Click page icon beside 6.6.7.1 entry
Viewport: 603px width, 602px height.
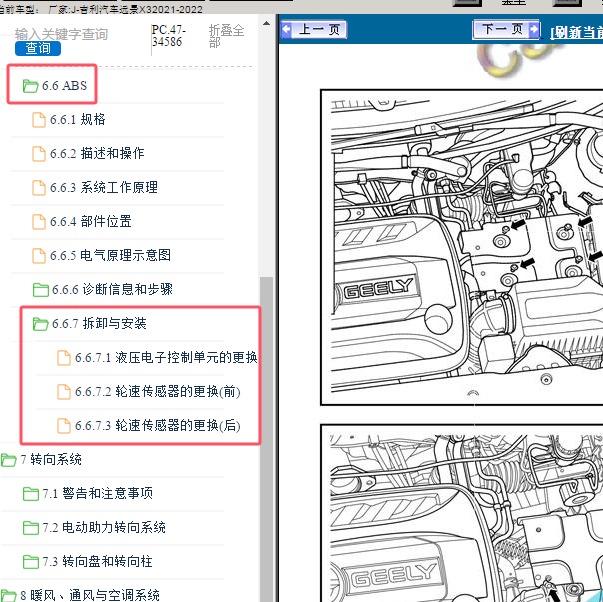tap(63, 358)
